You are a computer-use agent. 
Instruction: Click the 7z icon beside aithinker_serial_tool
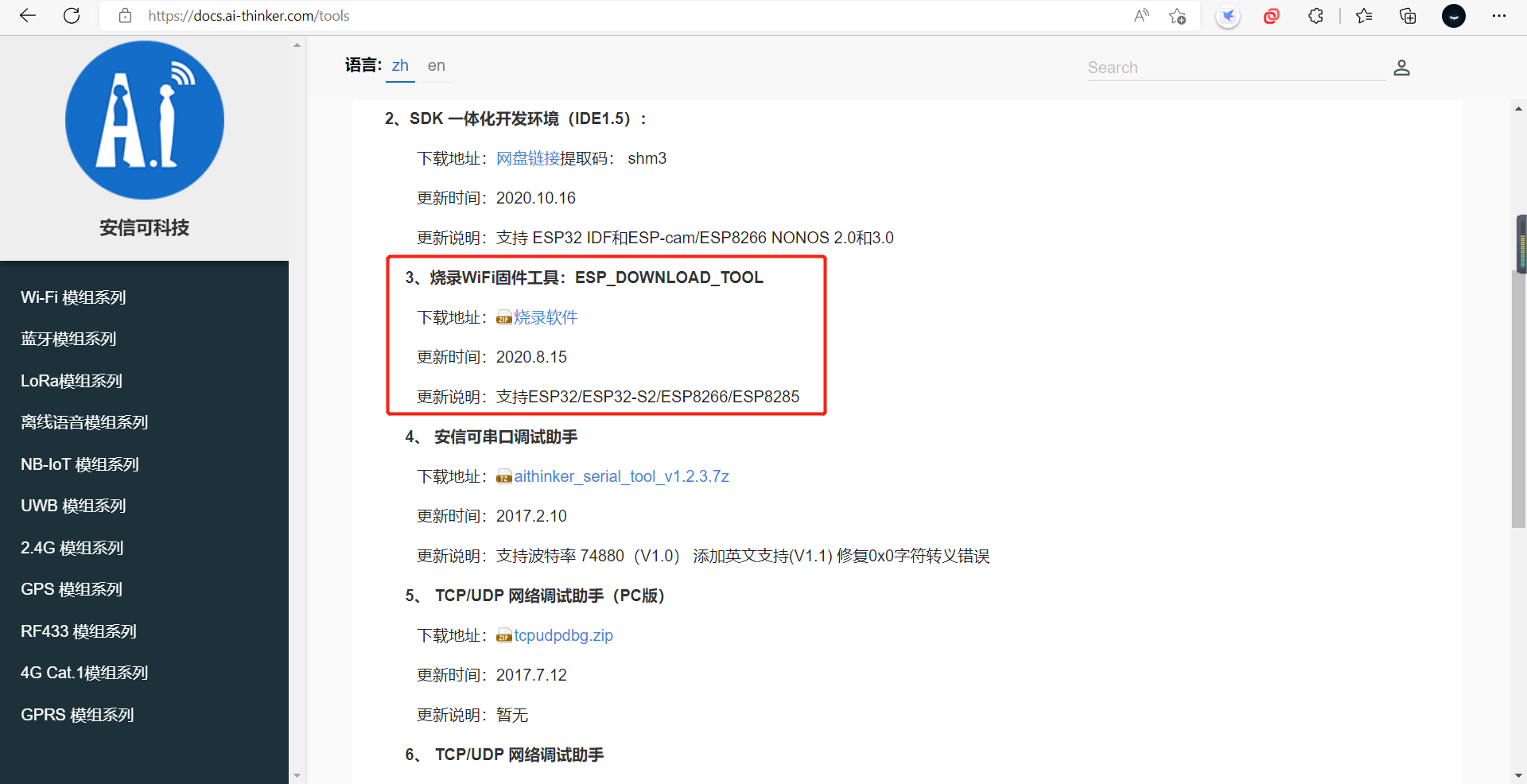pos(504,477)
